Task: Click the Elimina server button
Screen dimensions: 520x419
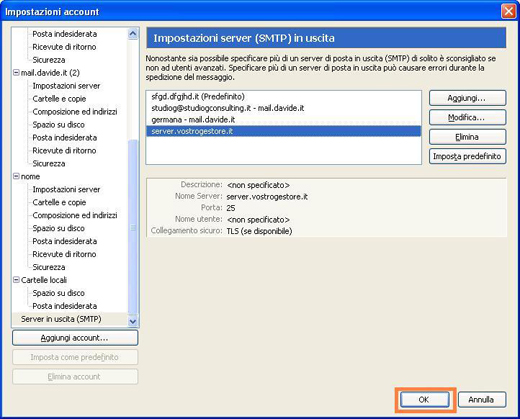Action: pos(467,137)
